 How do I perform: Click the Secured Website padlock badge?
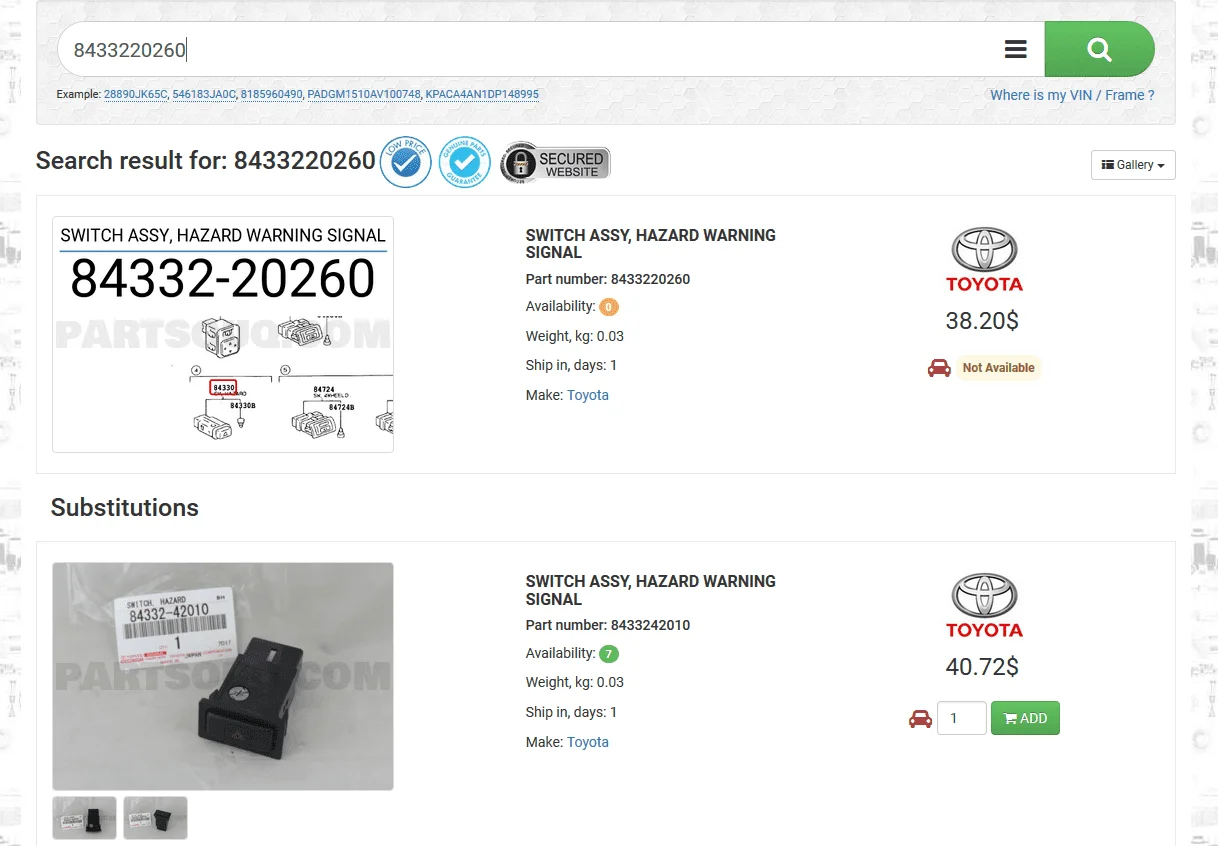555,162
